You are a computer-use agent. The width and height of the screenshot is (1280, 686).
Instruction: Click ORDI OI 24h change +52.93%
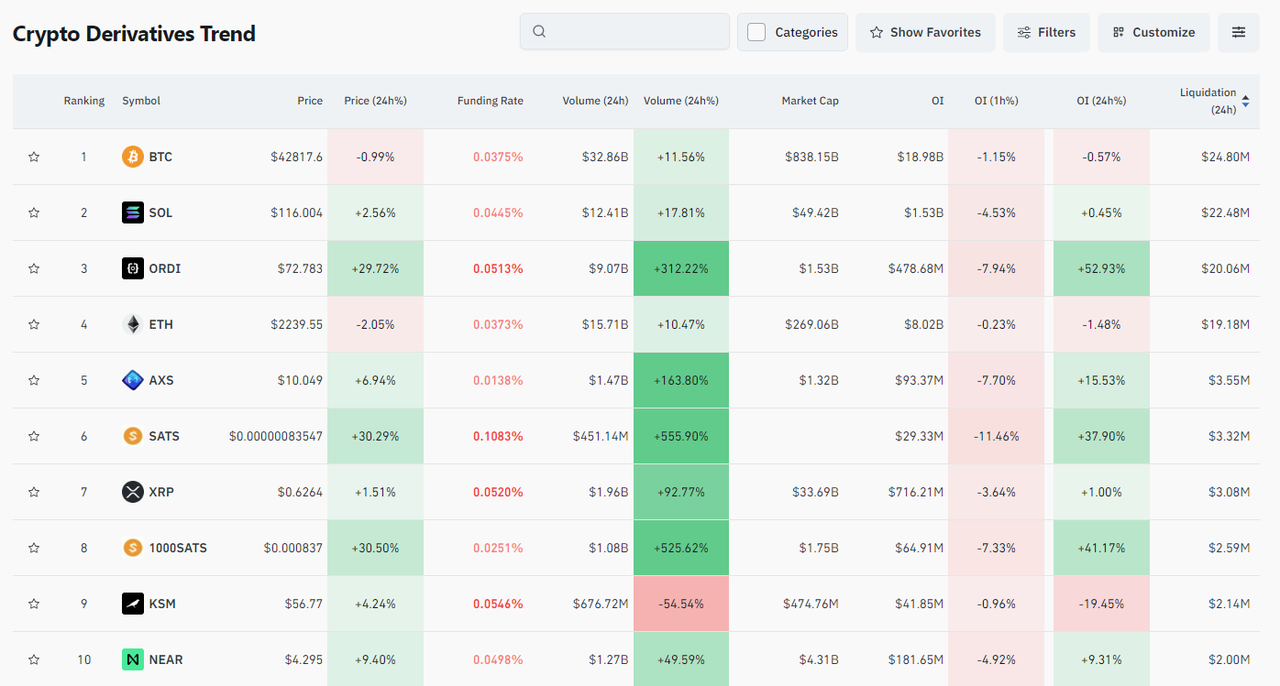(1101, 269)
